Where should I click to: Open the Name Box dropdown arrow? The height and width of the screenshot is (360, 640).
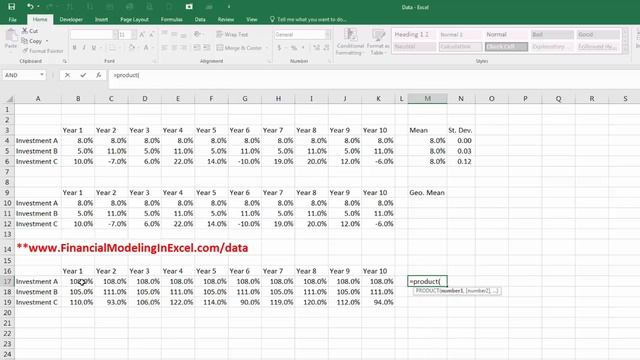42,75
